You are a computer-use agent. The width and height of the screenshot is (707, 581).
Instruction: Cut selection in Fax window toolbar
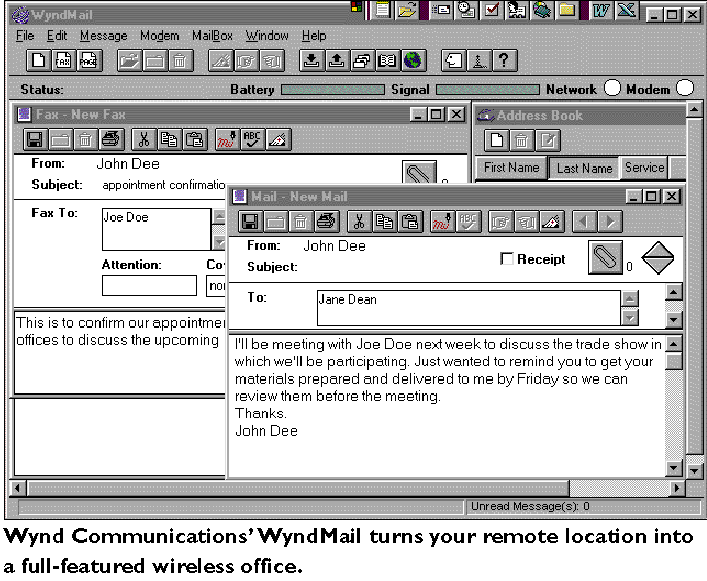click(143, 139)
